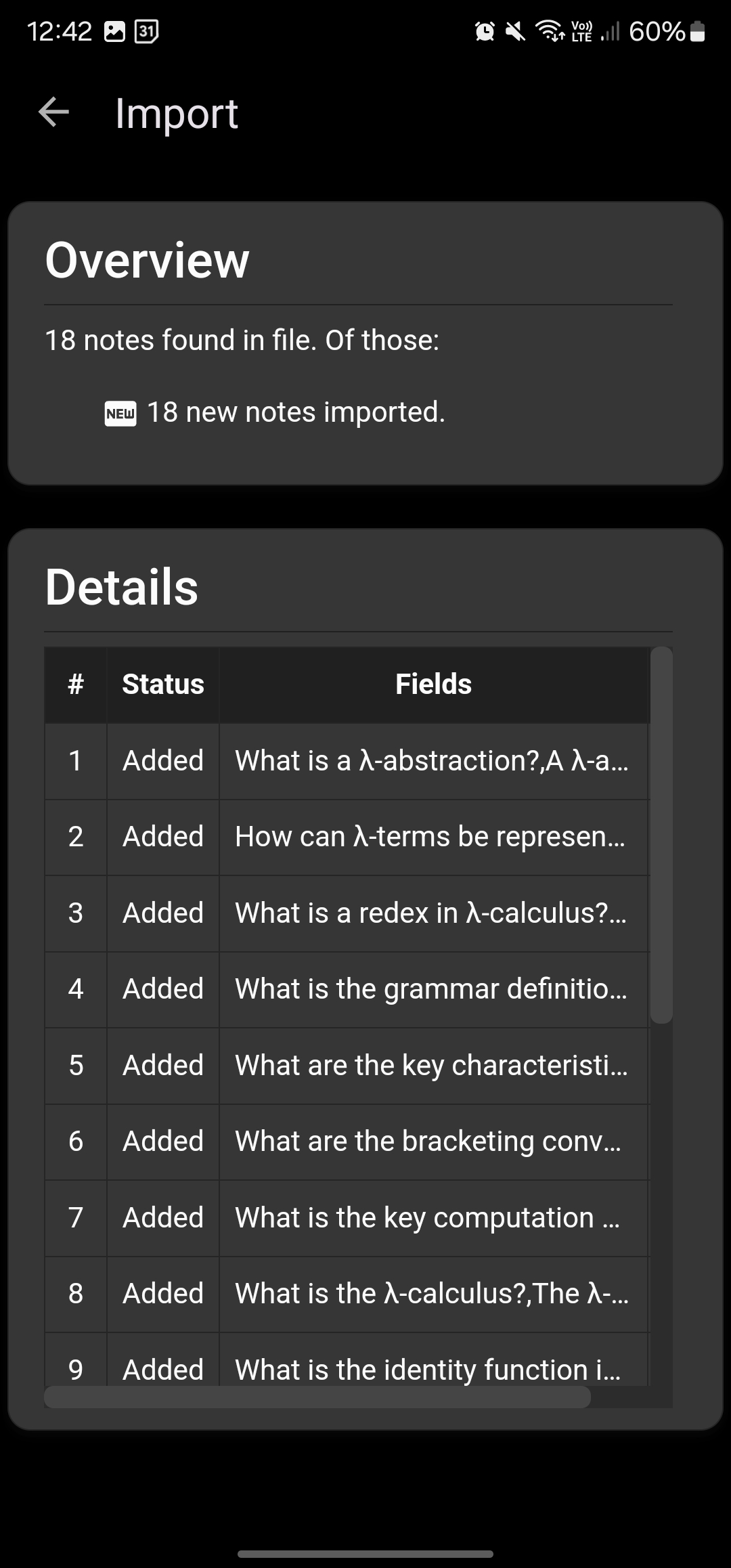Tap the back arrow next to Import

click(x=54, y=112)
